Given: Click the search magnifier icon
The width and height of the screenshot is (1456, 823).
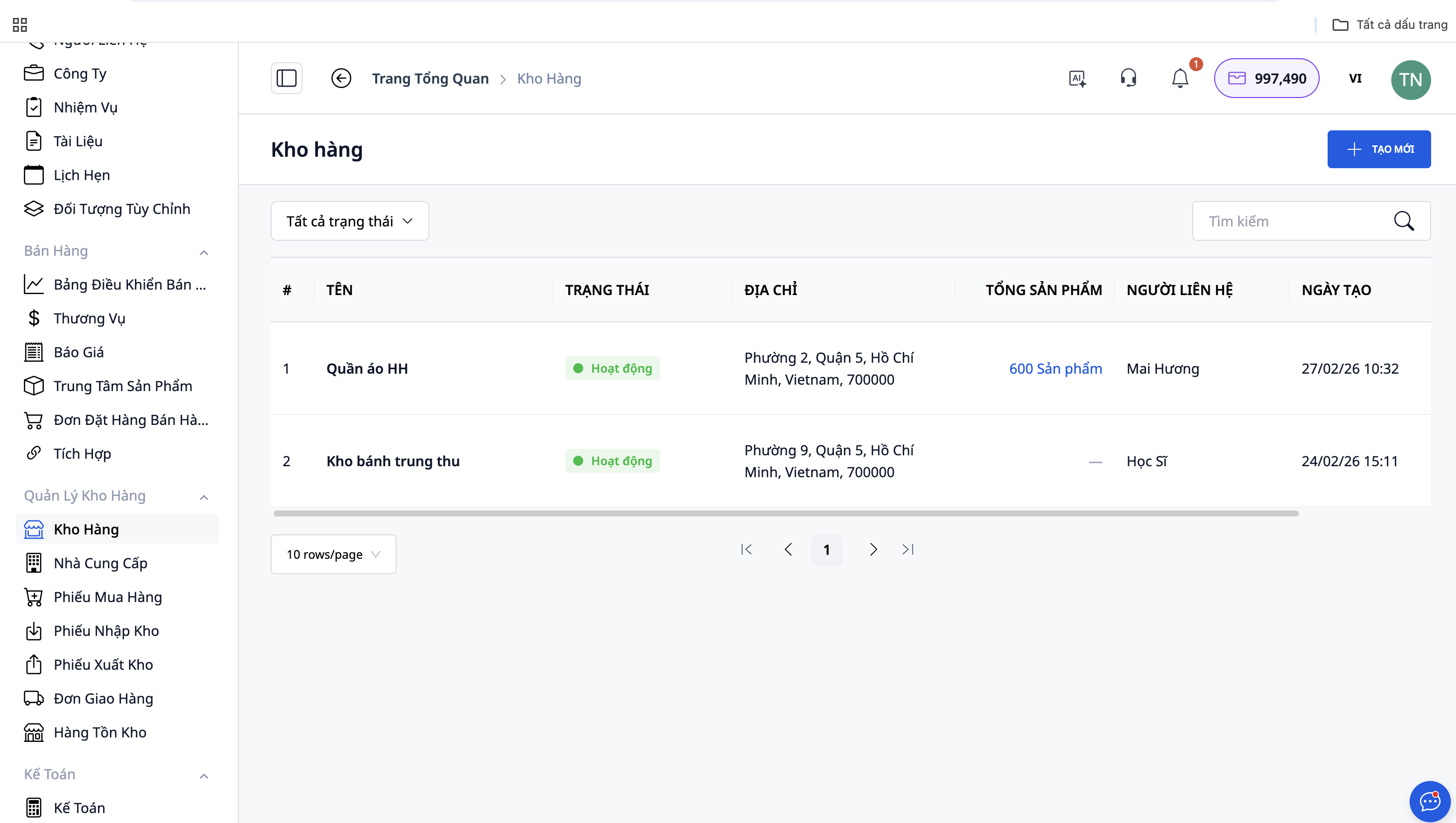Looking at the screenshot, I should point(1404,221).
